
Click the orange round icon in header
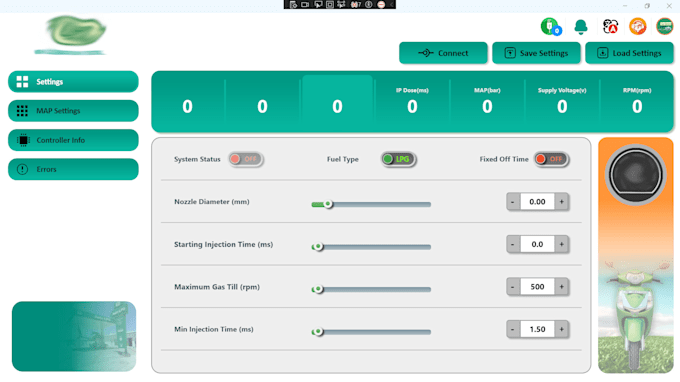[638, 27]
